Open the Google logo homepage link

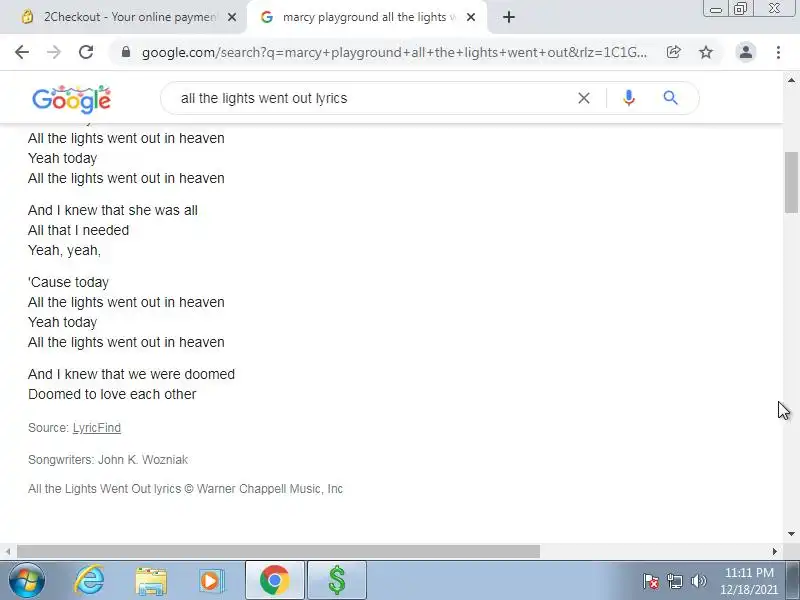click(x=71, y=99)
